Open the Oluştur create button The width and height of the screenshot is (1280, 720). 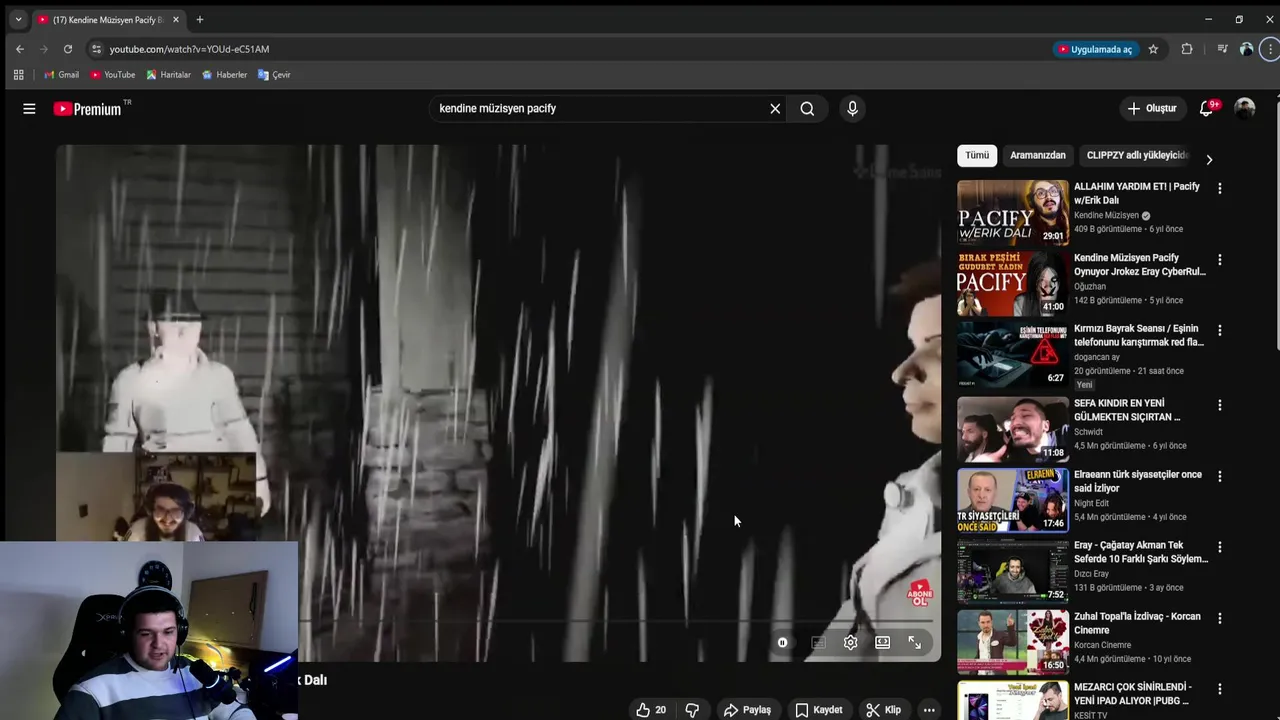coord(1152,108)
